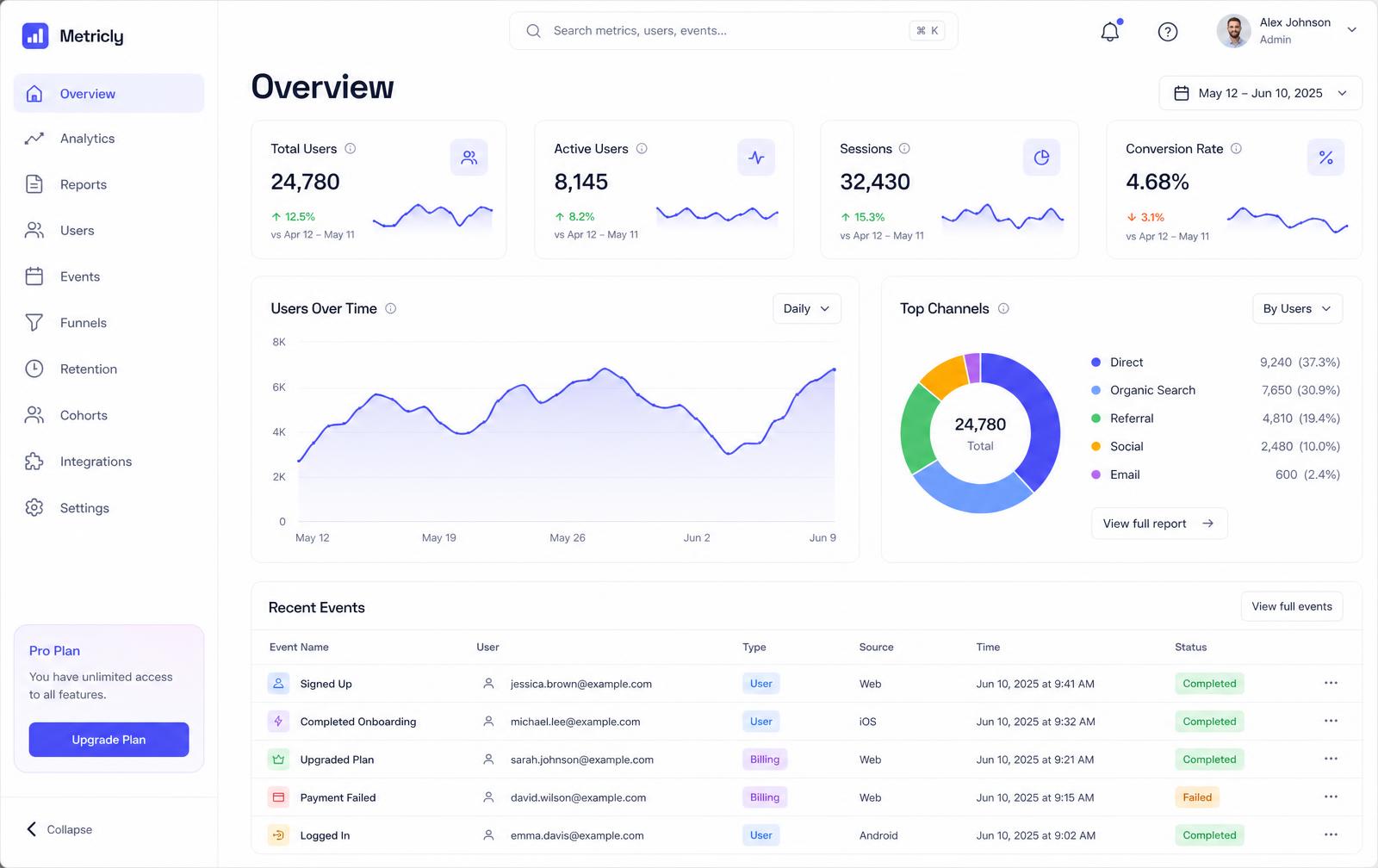Click View full events
The width and height of the screenshot is (1378, 868).
point(1292,606)
